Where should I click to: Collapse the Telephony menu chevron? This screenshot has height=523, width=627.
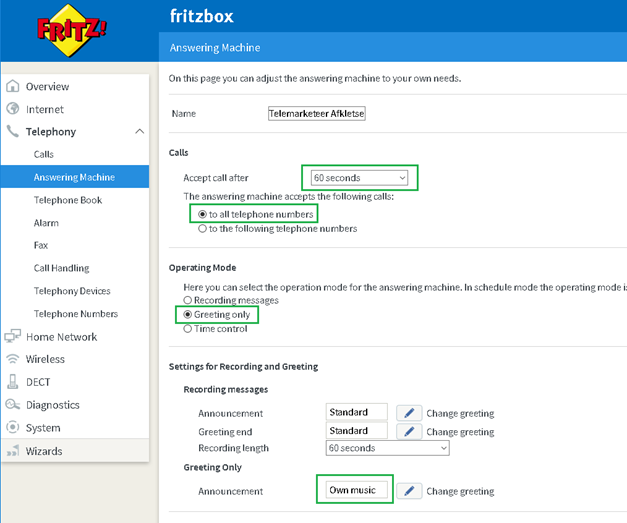pos(140,131)
